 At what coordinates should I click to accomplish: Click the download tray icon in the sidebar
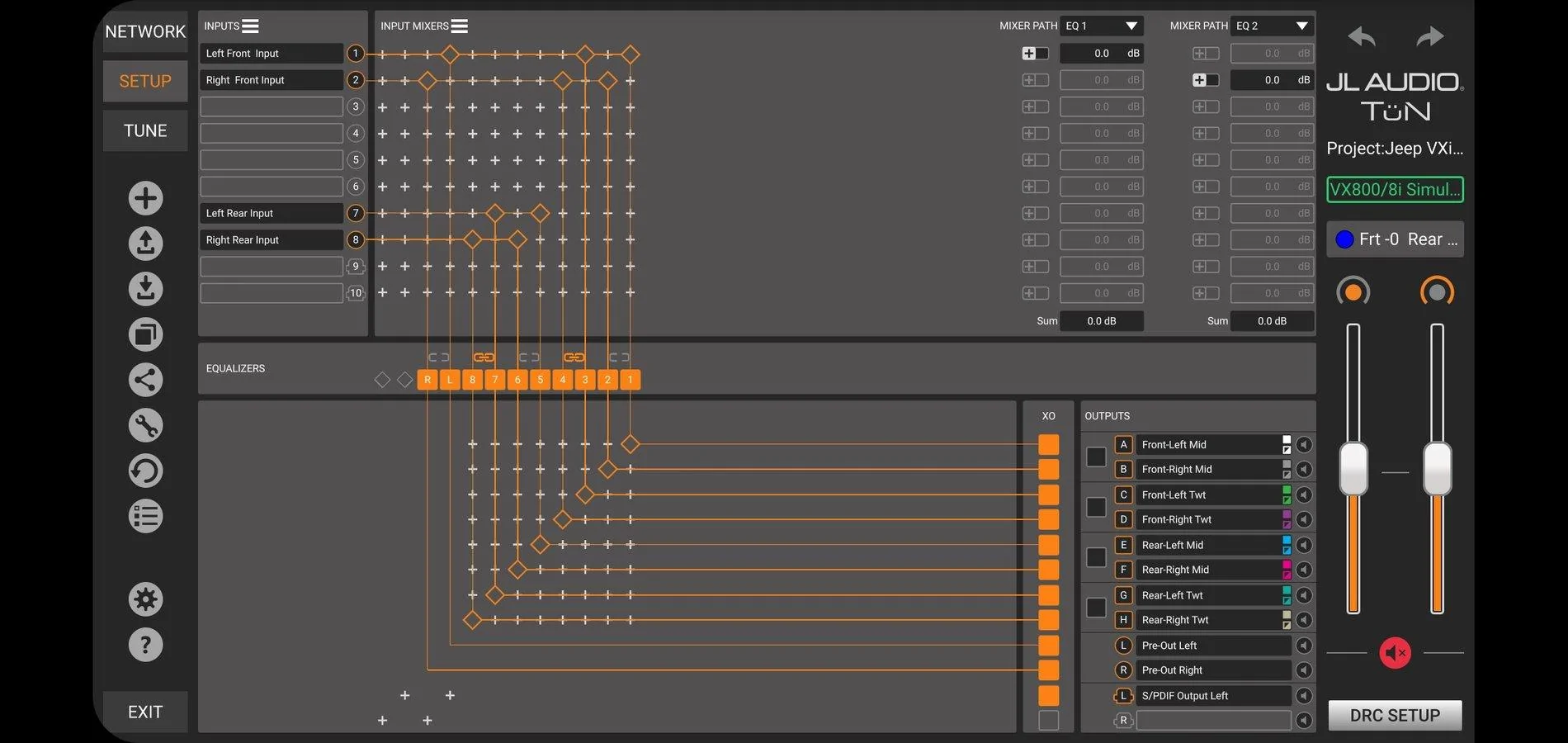pos(145,289)
